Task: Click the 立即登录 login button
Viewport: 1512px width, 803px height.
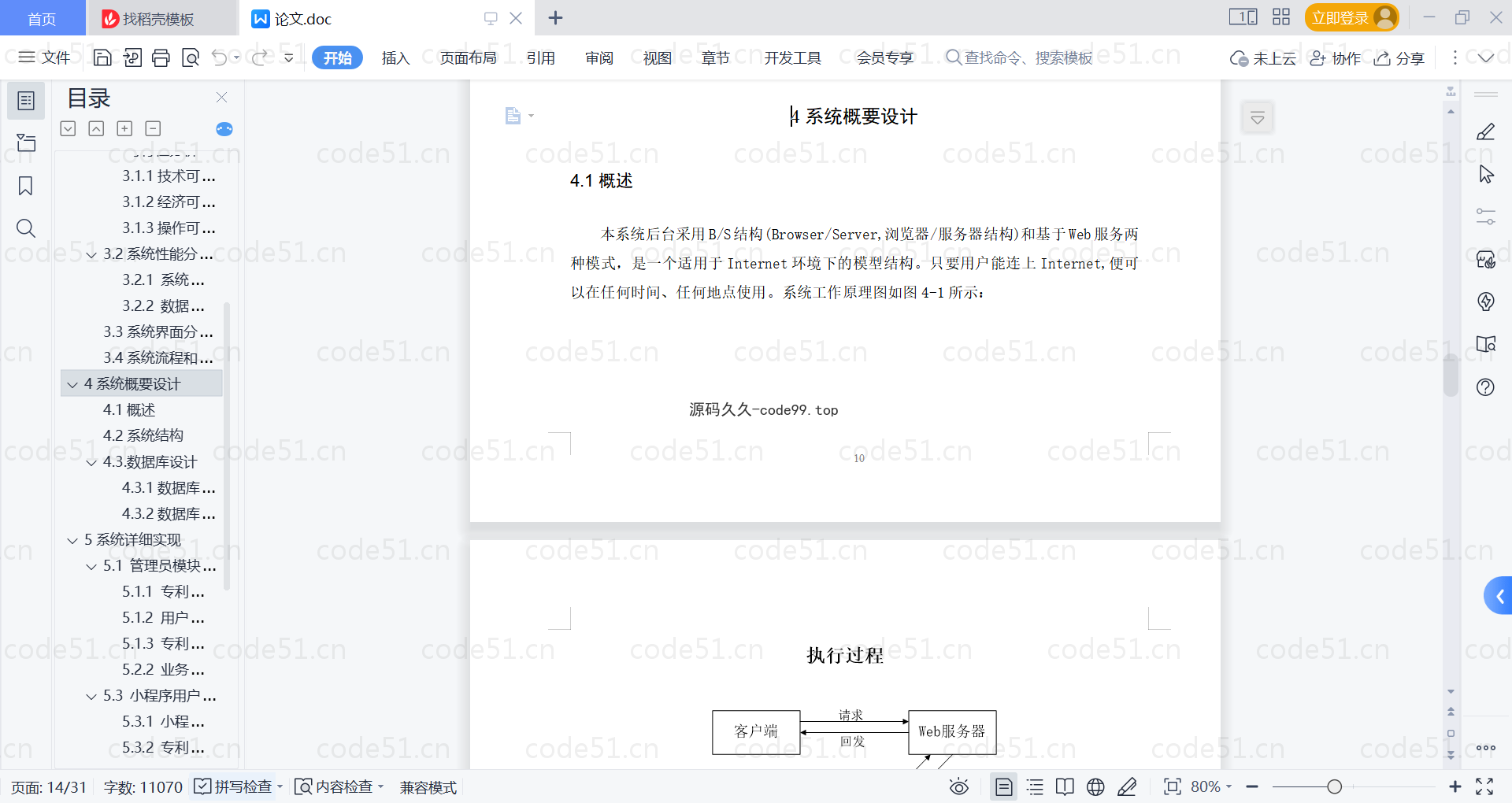Action: pyautogui.click(x=1351, y=17)
